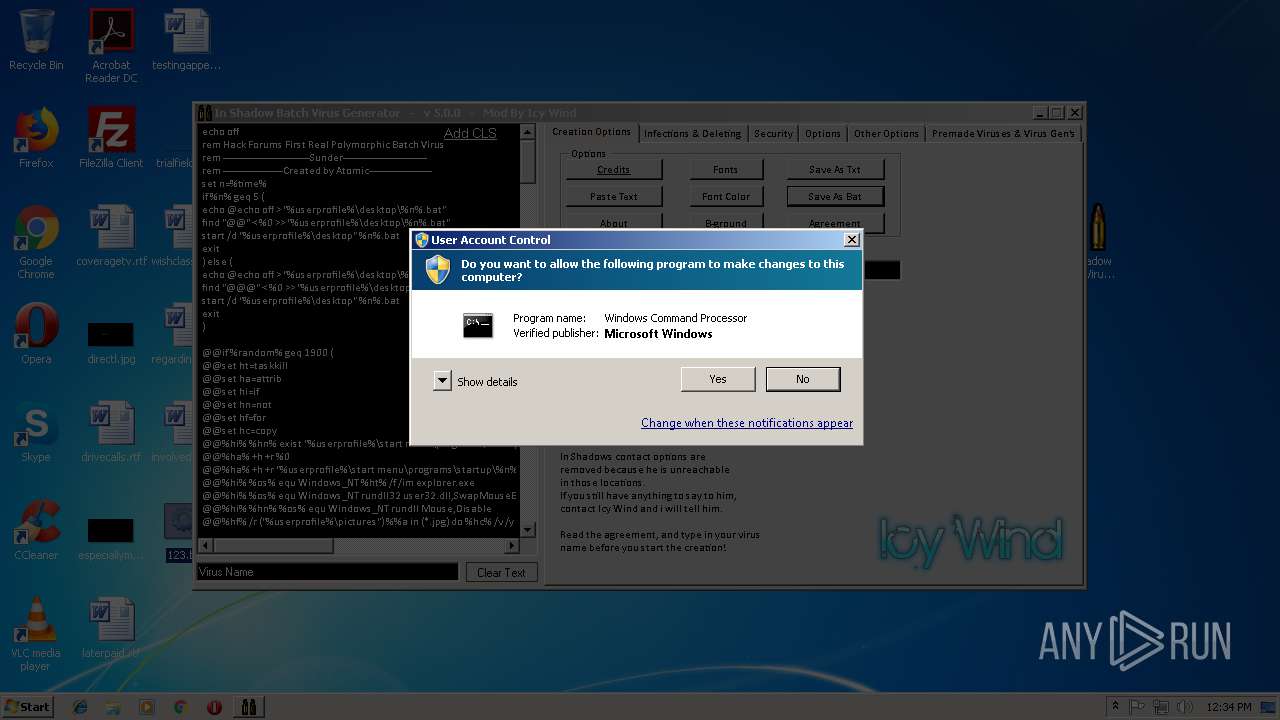Click the Start button
The height and width of the screenshot is (720, 1280).
[x=27, y=706]
